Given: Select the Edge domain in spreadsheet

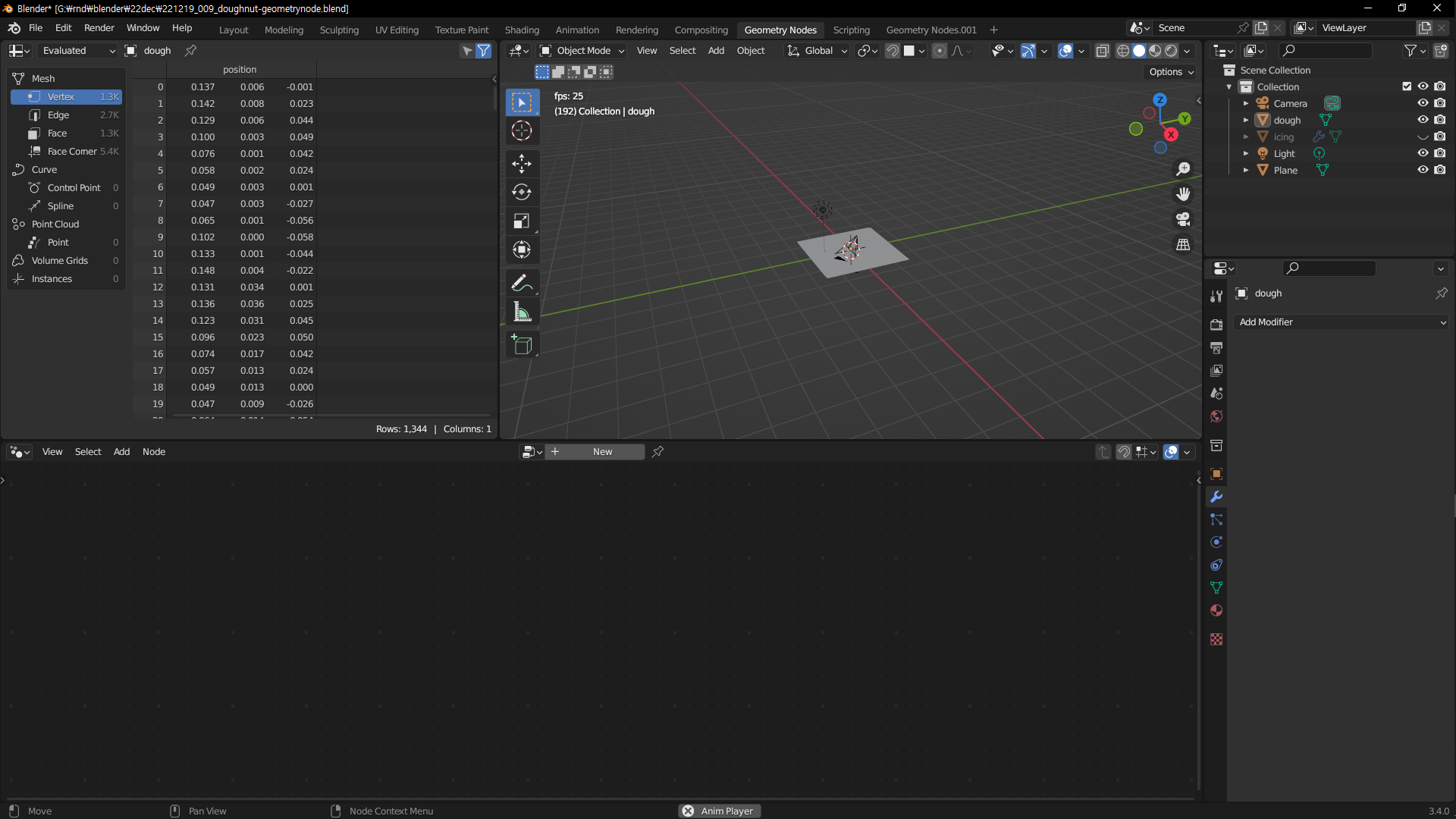Looking at the screenshot, I should coord(58,115).
